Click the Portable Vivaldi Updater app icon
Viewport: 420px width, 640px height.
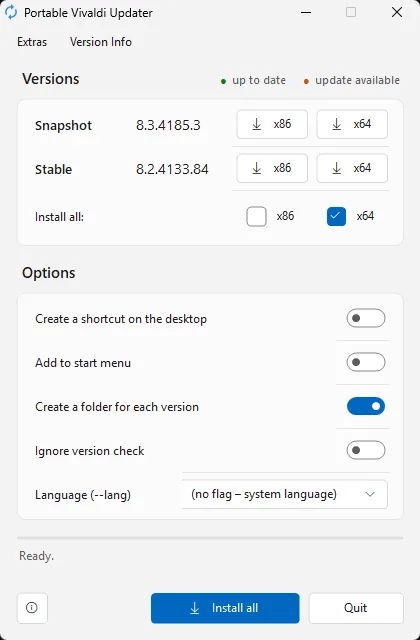pyautogui.click(x=11, y=12)
